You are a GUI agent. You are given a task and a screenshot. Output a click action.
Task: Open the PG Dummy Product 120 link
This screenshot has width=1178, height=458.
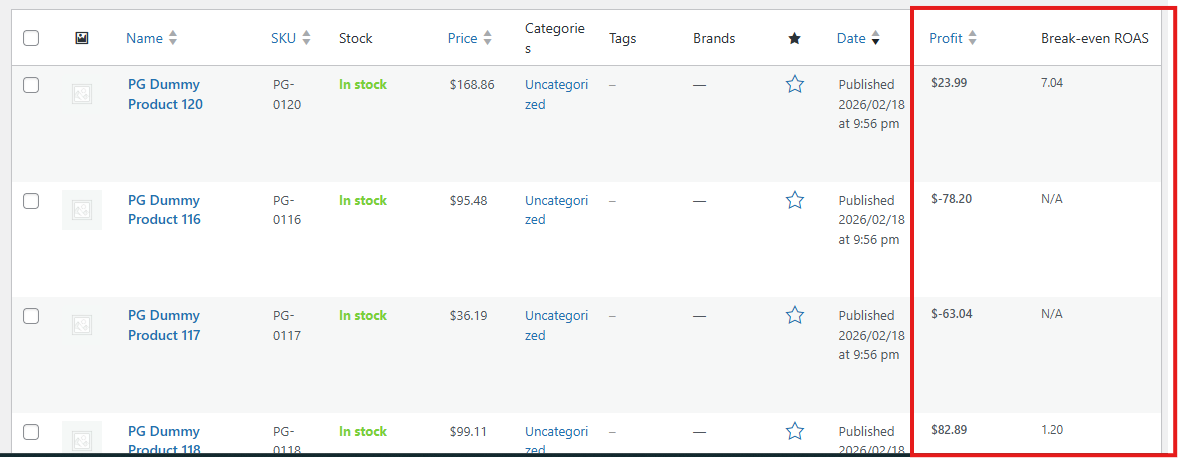[164, 94]
